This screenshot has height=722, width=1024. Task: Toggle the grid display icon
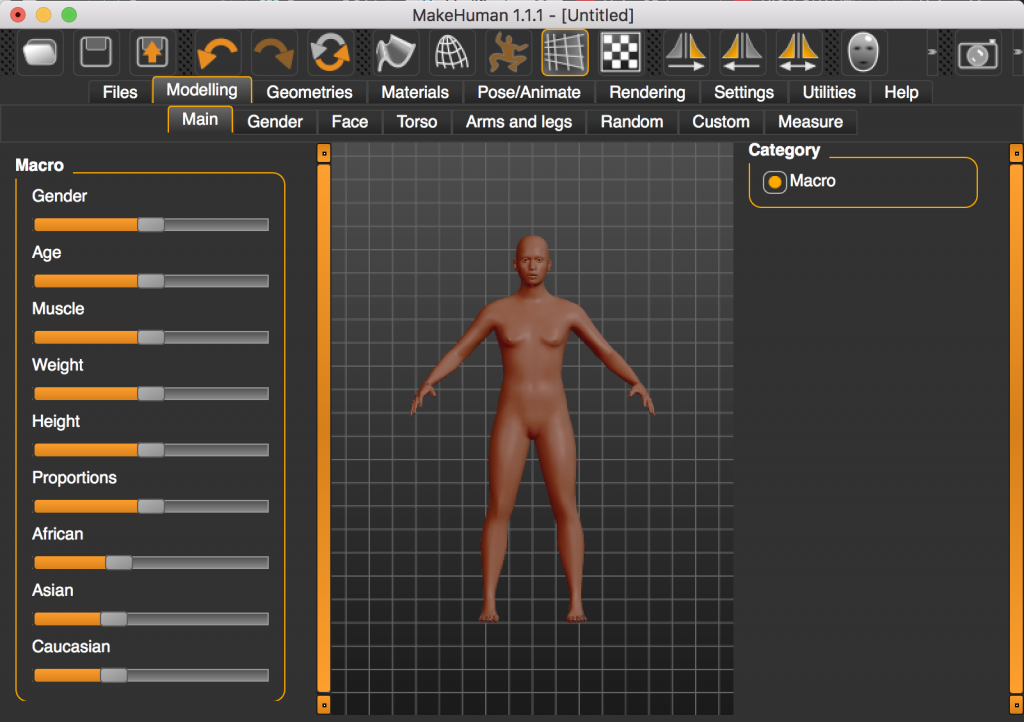point(564,54)
